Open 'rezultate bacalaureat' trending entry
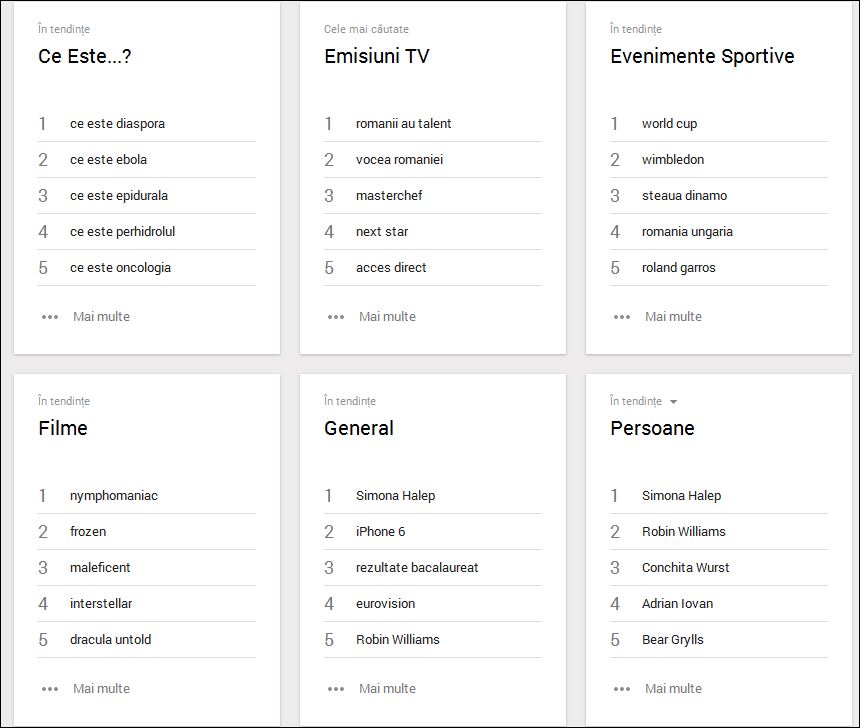The width and height of the screenshot is (860, 728). tap(417, 568)
